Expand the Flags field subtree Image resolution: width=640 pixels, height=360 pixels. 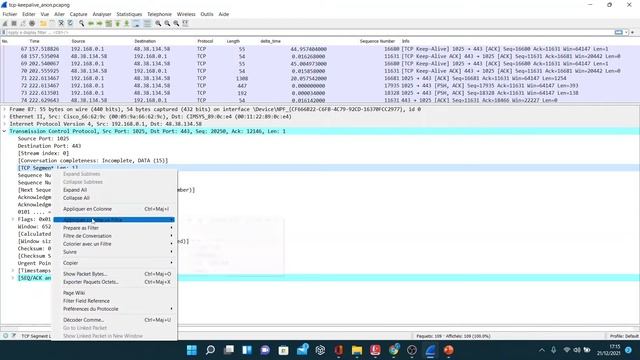tap(13, 219)
